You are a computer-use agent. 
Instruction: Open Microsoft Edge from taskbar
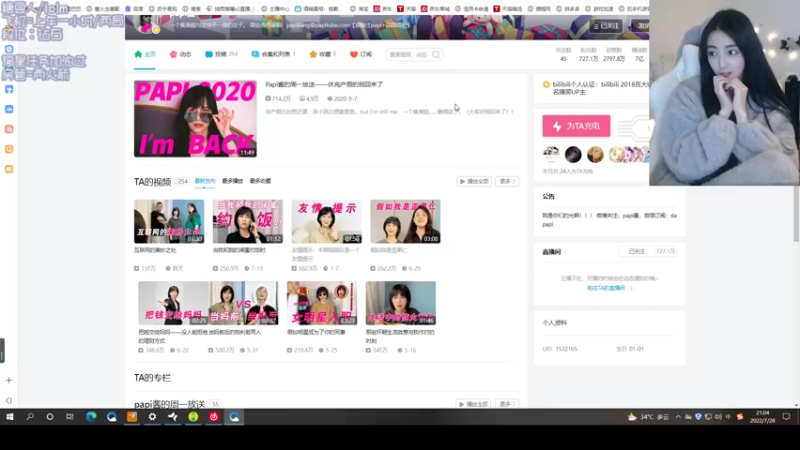(91, 417)
